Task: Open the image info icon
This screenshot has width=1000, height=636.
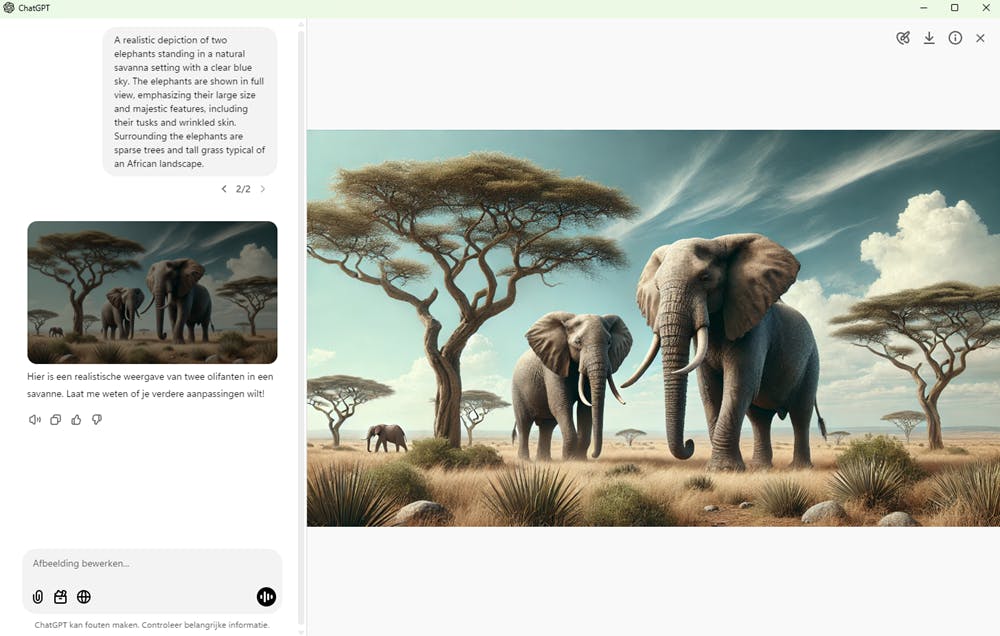Action: click(x=955, y=38)
